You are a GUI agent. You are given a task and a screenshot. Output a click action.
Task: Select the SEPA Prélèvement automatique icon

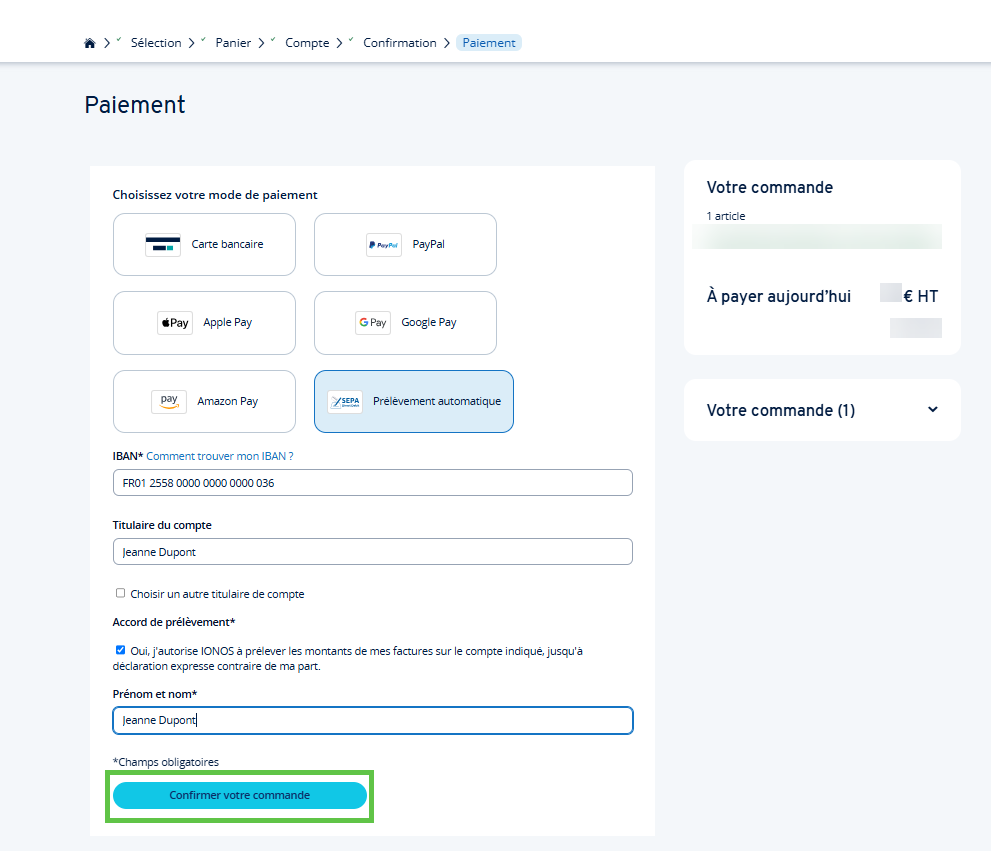pos(345,402)
